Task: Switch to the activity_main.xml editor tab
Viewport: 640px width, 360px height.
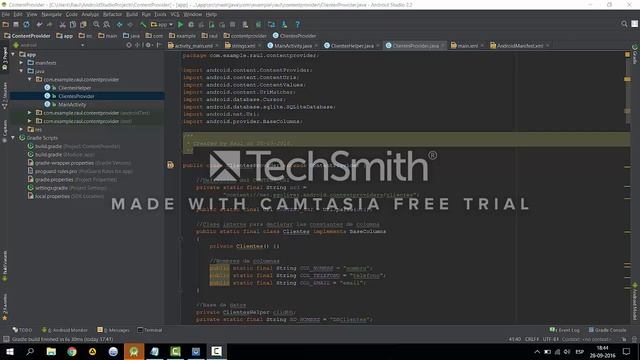Action: tap(193, 46)
